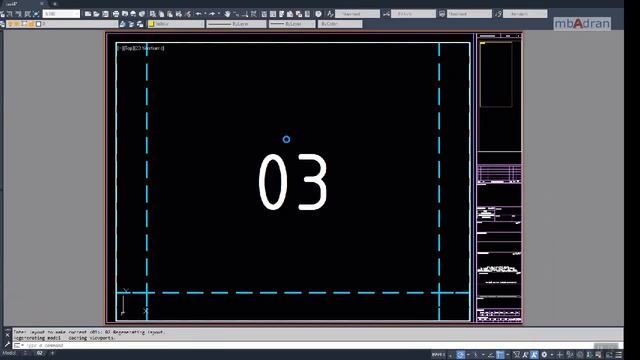
Task: Open the Sheet Set Manager icon
Action: pyautogui.click(x=290, y=14)
